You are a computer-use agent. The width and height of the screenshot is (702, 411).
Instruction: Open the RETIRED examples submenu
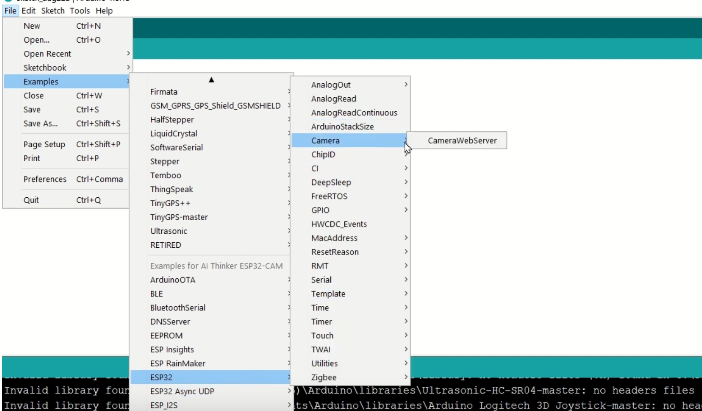[x=211, y=245]
